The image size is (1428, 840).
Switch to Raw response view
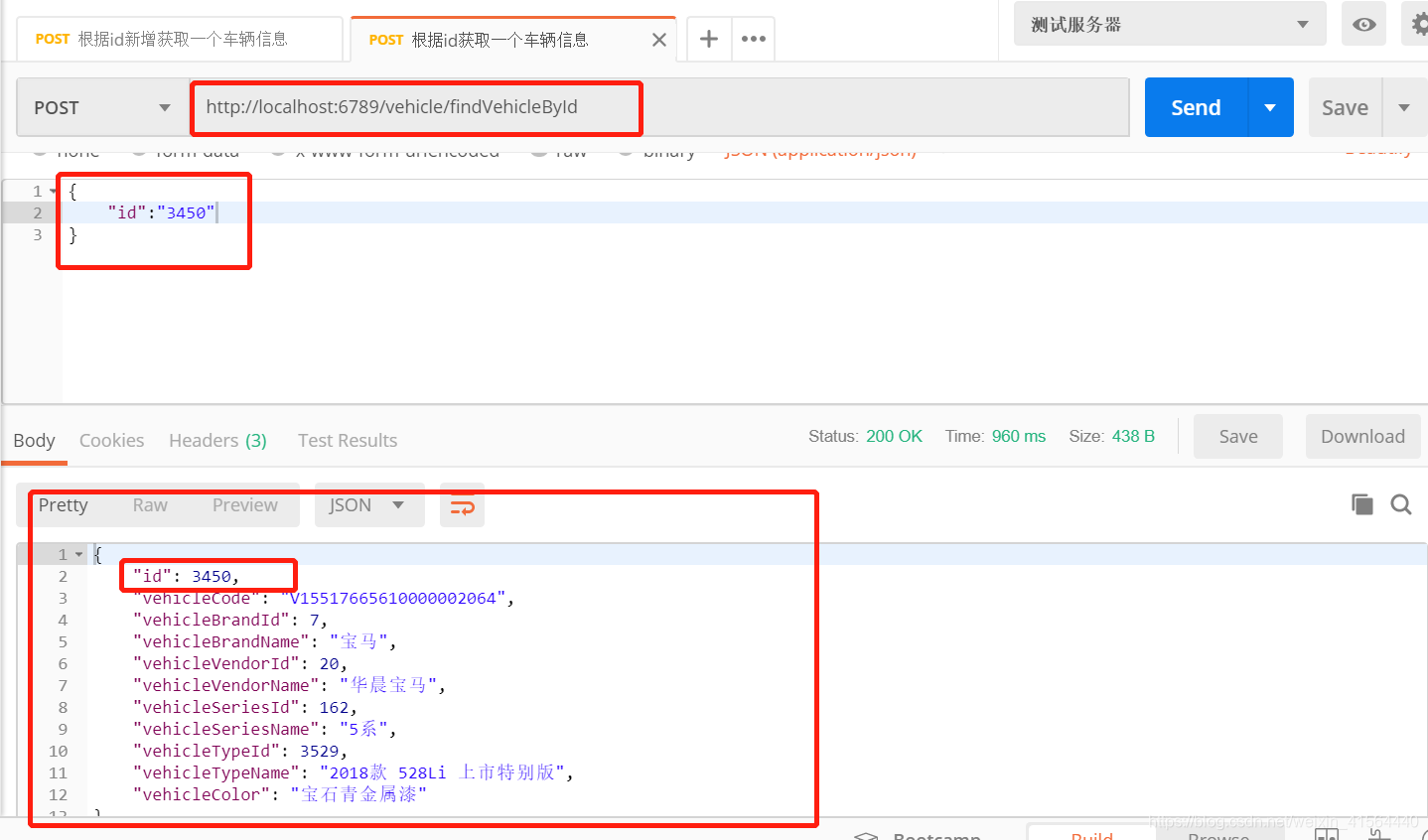150,504
